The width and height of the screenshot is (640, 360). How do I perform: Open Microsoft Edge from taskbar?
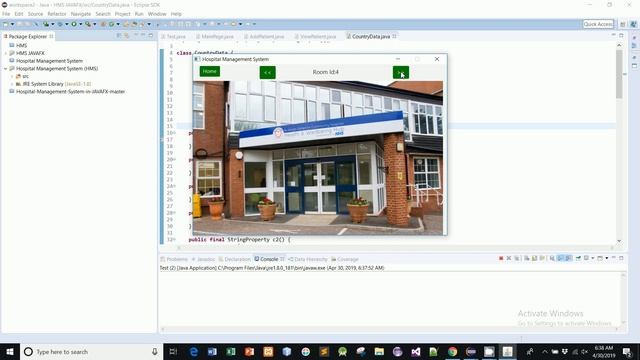coord(193,351)
